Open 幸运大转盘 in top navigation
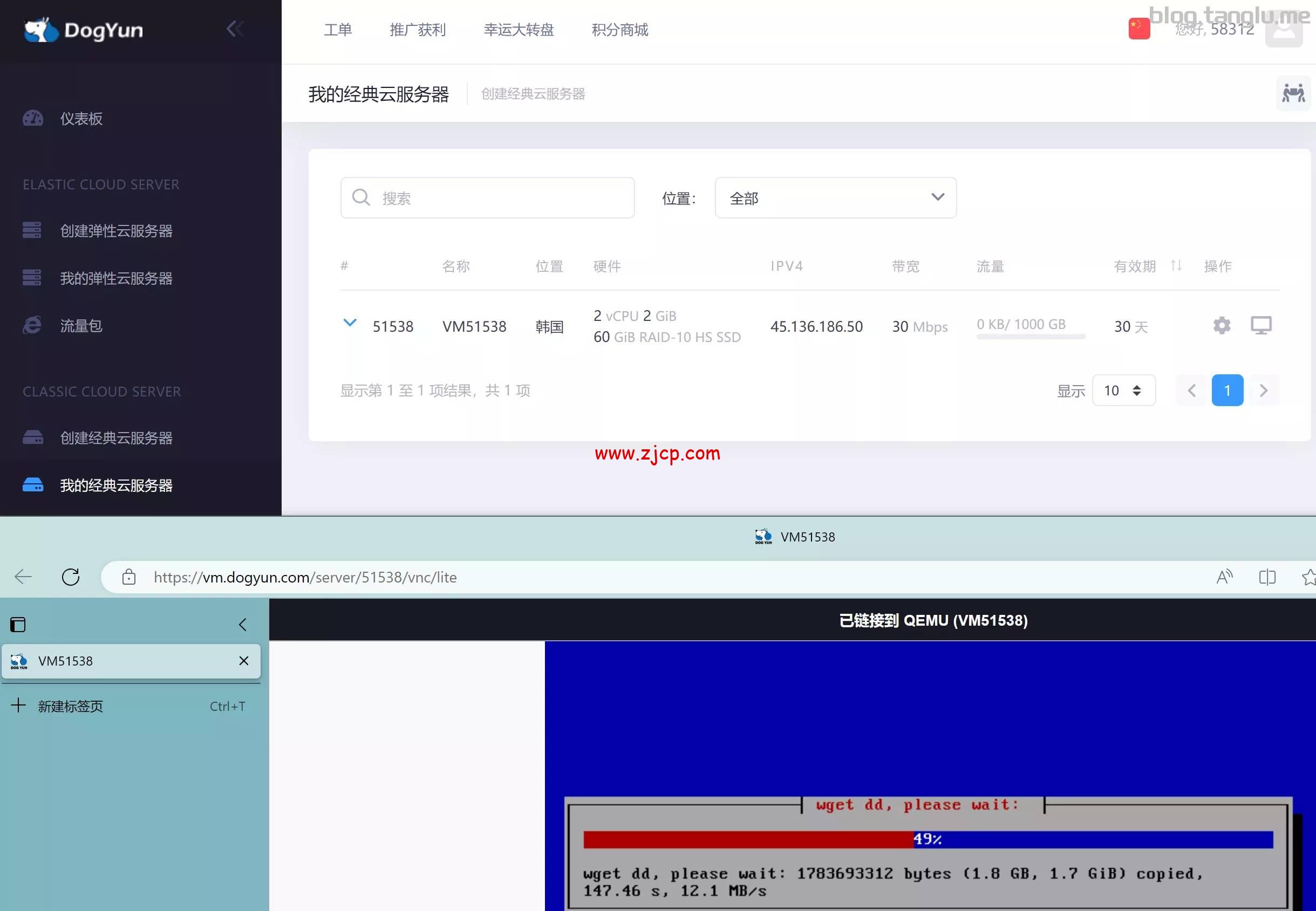 [x=519, y=30]
